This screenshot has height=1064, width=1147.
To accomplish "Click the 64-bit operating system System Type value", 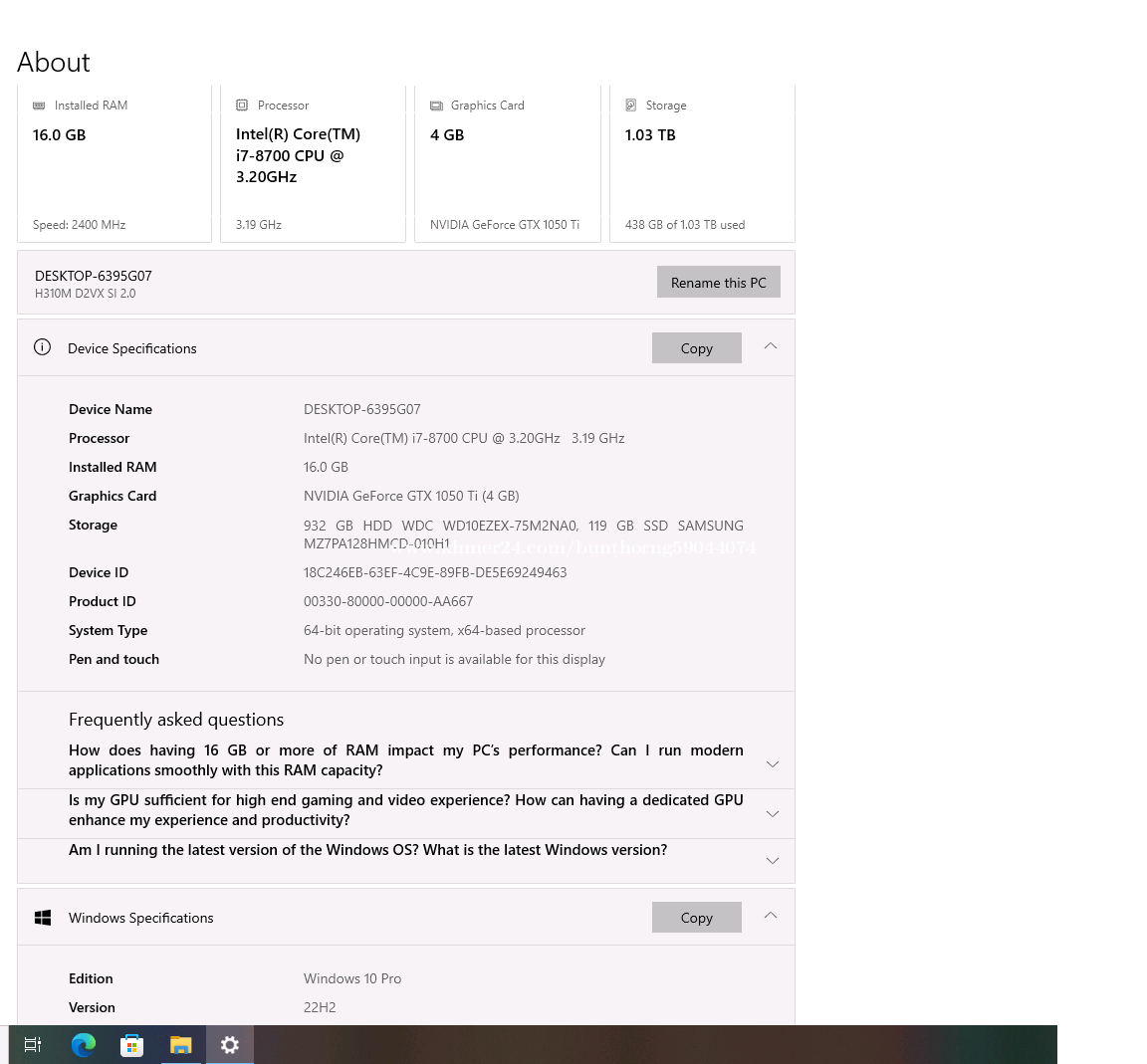I will pyautogui.click(x=444, y=630).
